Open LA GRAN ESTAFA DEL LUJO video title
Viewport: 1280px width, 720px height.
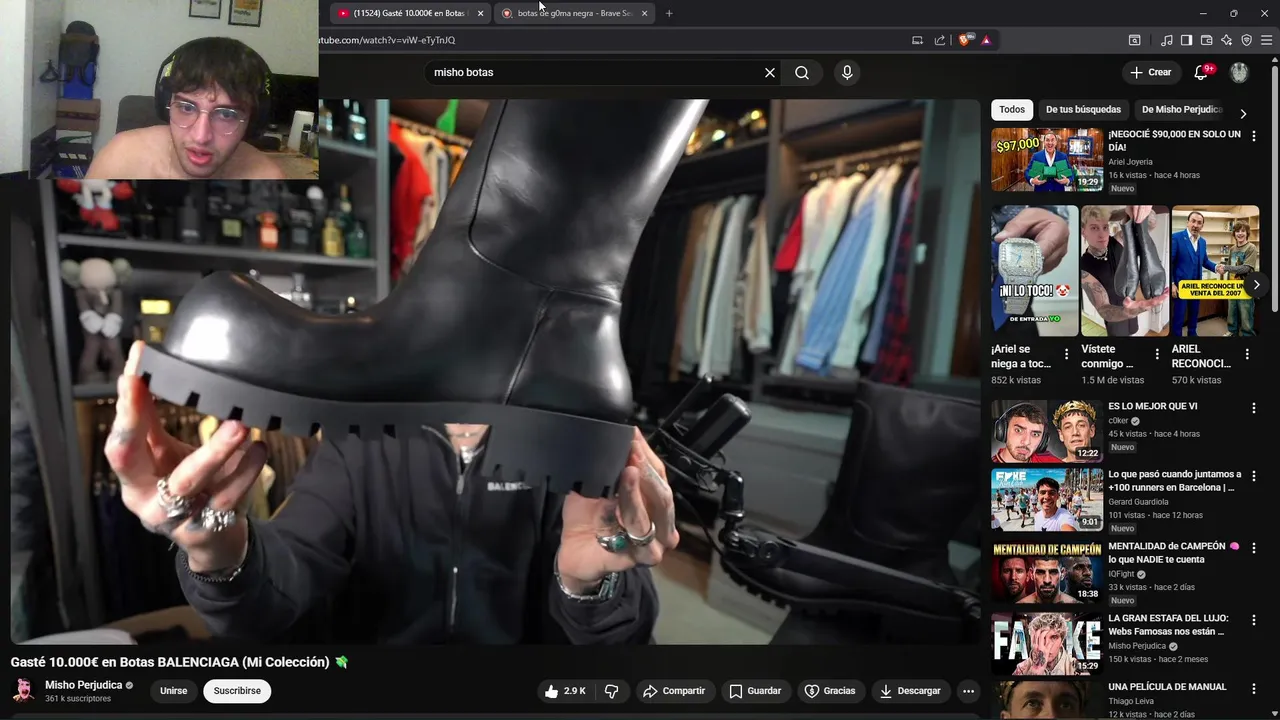[1168, 625]
